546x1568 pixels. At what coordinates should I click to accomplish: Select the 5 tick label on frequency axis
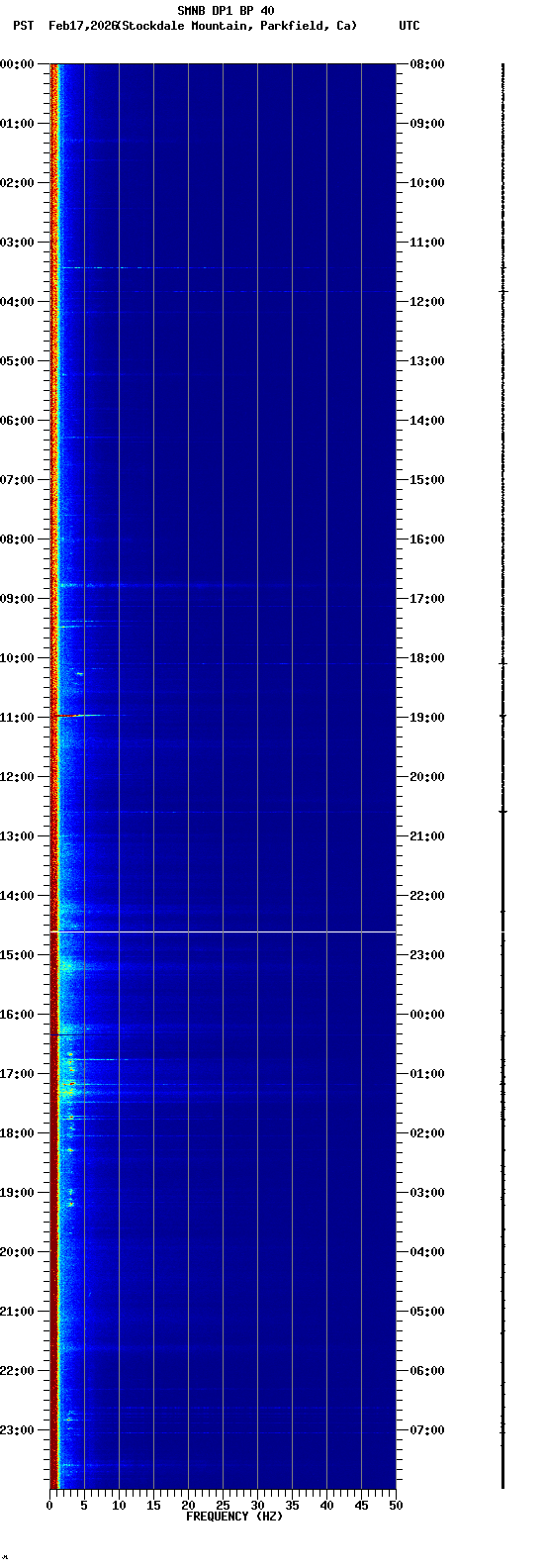click(x=84, y=1506)
